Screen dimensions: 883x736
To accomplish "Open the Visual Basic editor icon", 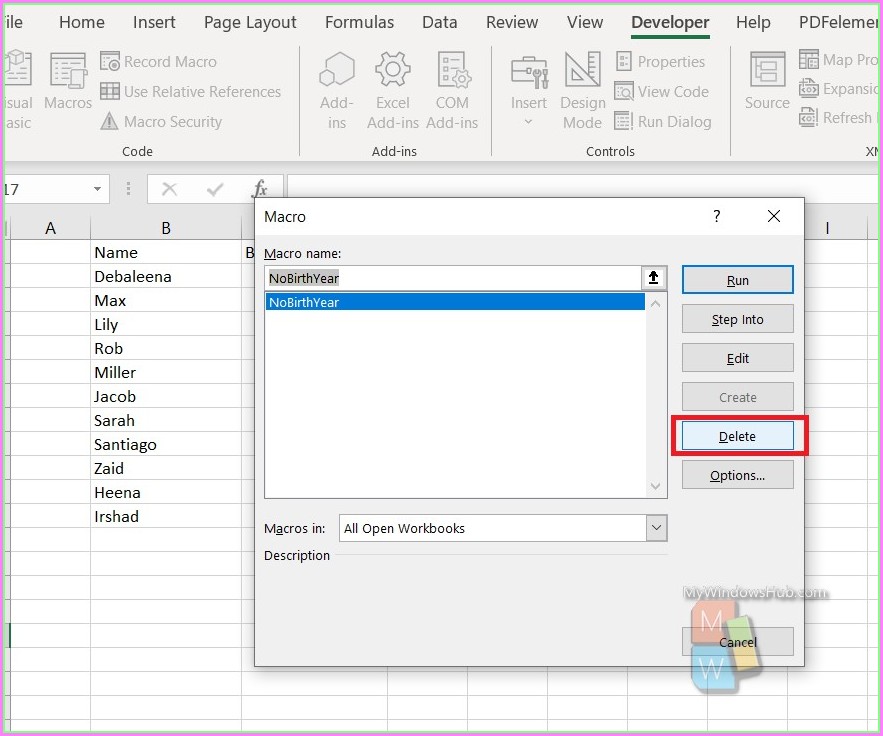I will click(17, 69).
